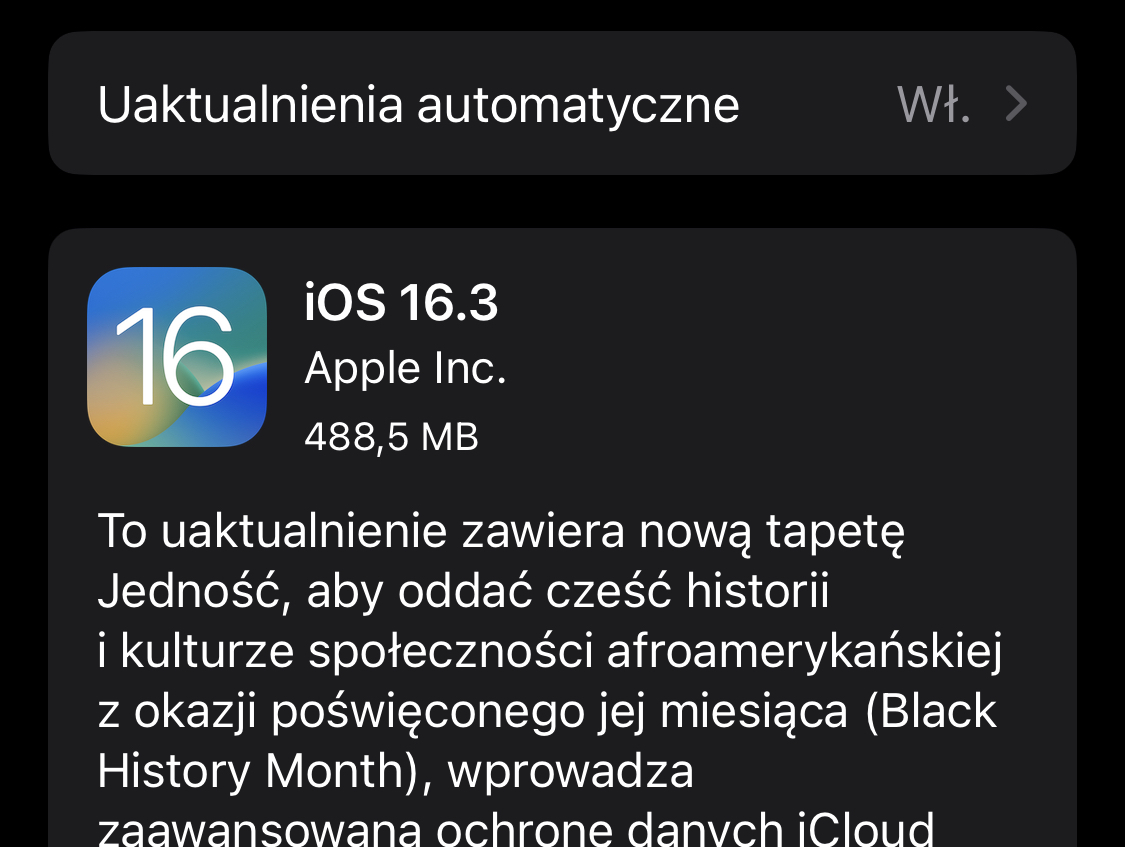Image resolution: width=1125 pixels, height=847 pixels.
Task: Select the 488,5 MB size text
Action: [x=391, y=436]
